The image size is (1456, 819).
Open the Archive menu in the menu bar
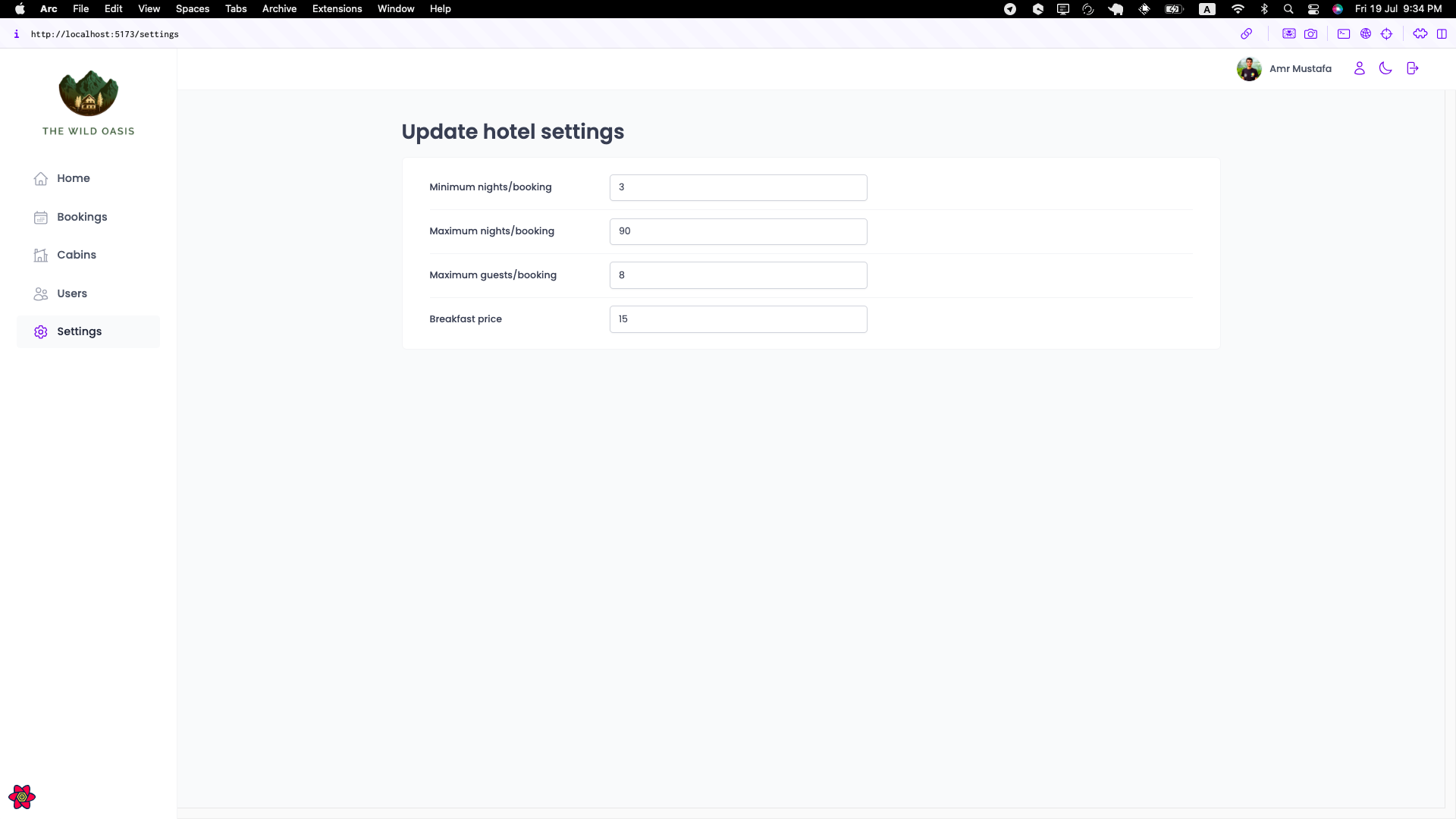coord(279,9)
